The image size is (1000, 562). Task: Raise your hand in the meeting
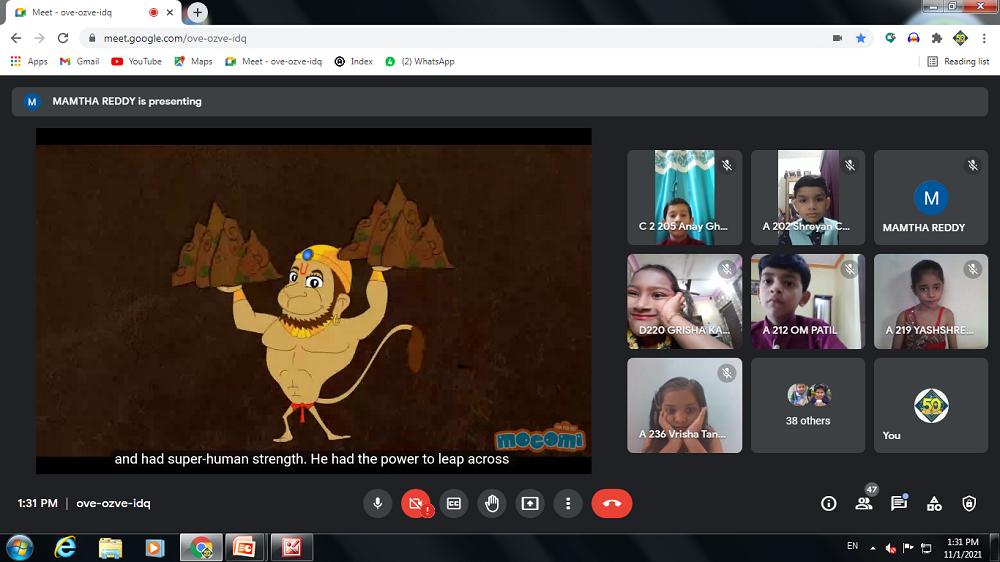click(x=492, y=504)
